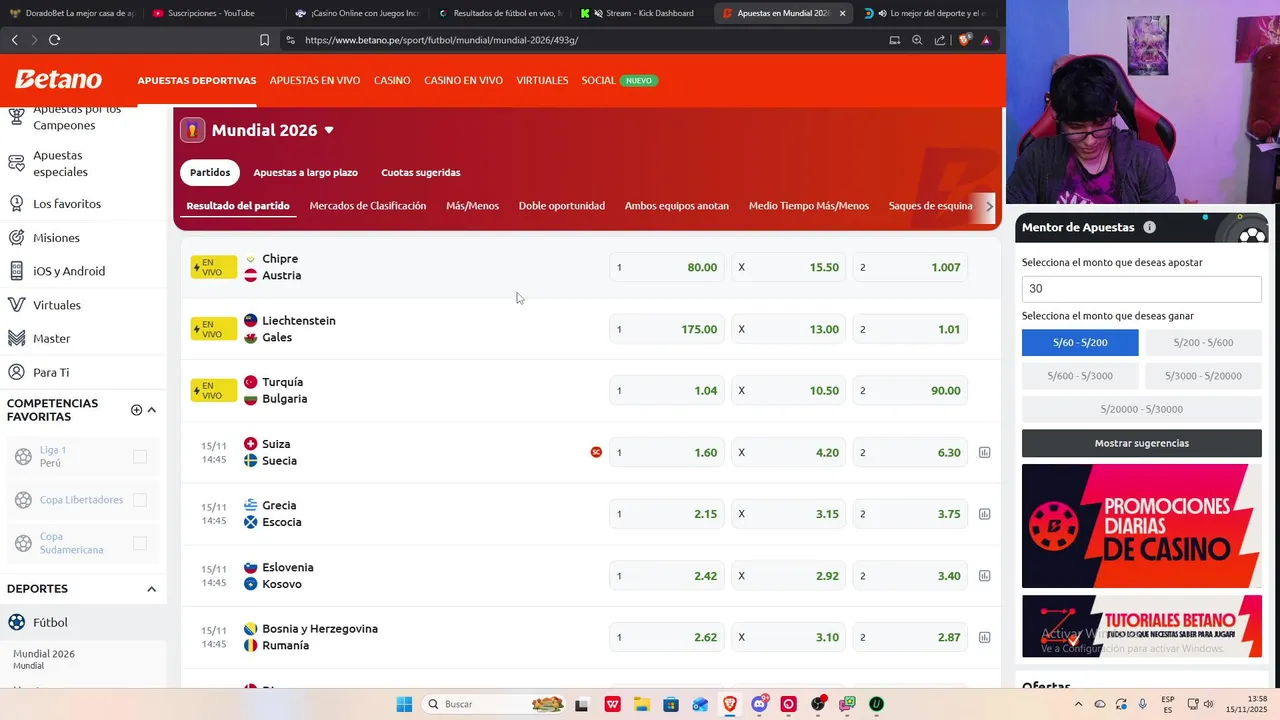This screenshot has height=720, width=1280.
Task: Open Los favoritos in the sidebar
Action: pyautogui.click(x=66, y=204)
